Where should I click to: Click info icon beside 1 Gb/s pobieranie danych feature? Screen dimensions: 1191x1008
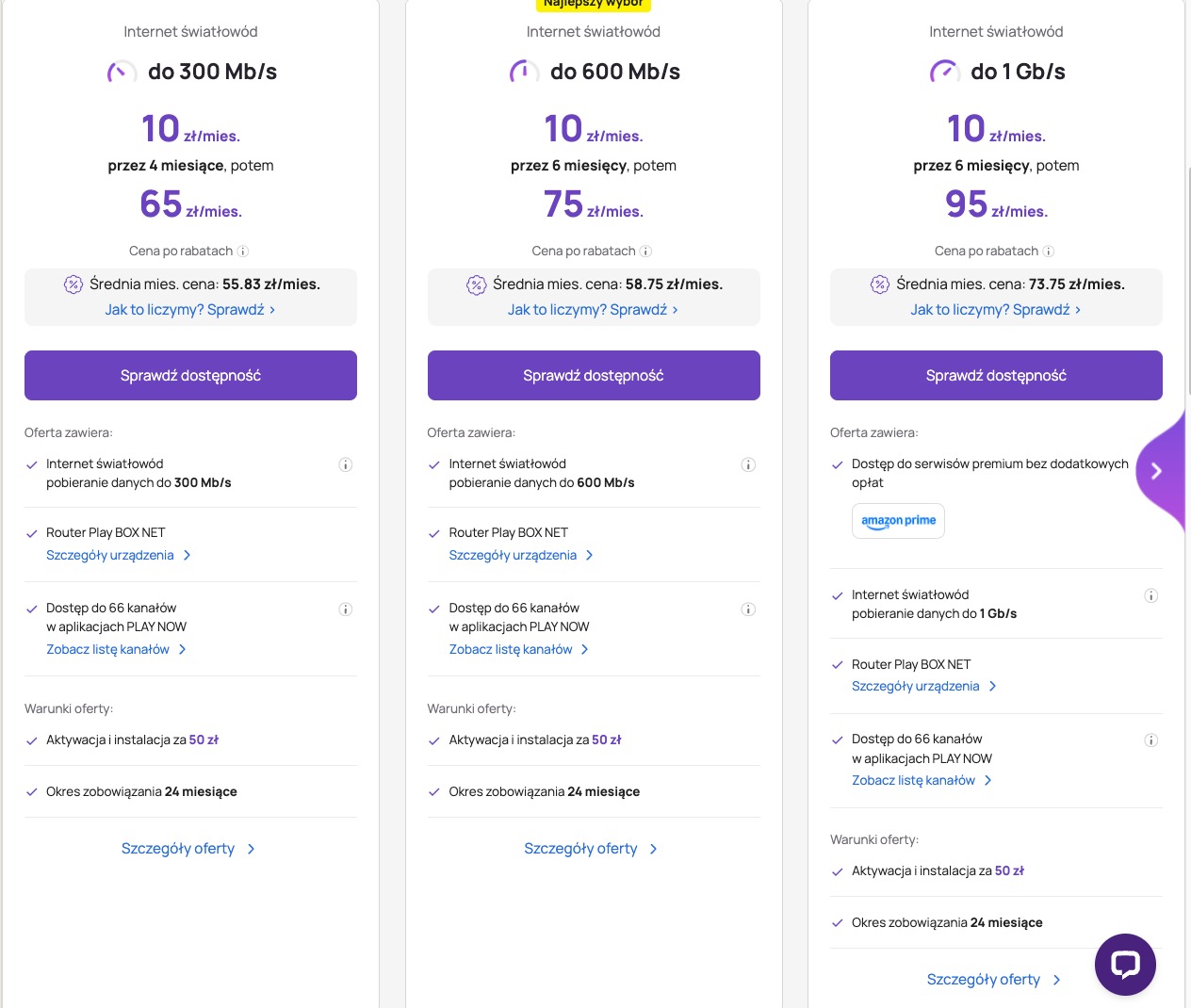pos(1150,595)
